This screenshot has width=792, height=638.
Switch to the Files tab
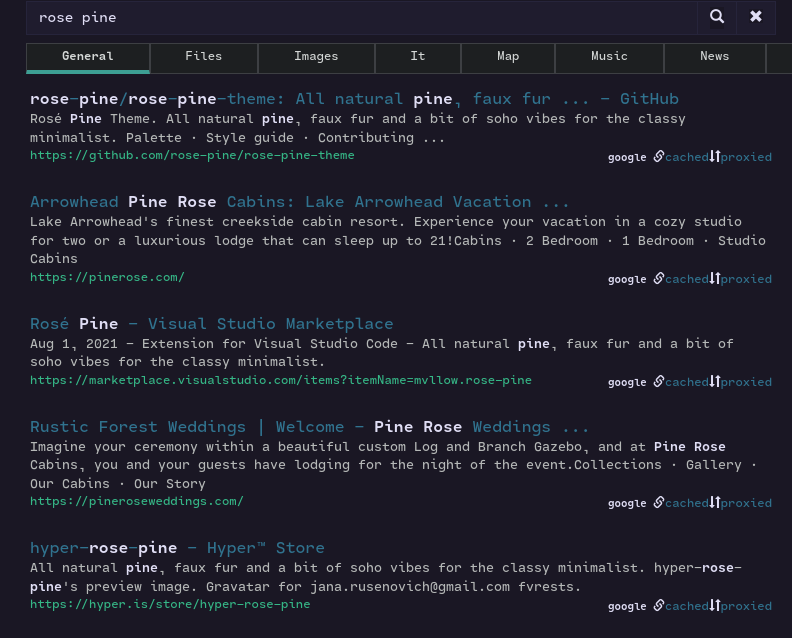[x=204, y=57]
